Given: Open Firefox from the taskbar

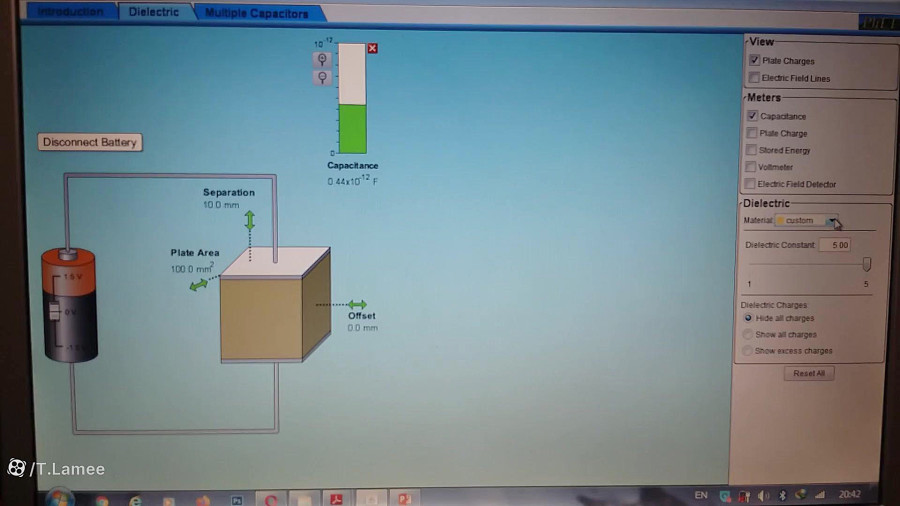Looking at the screenshot, I should click(x=203, y=501).
